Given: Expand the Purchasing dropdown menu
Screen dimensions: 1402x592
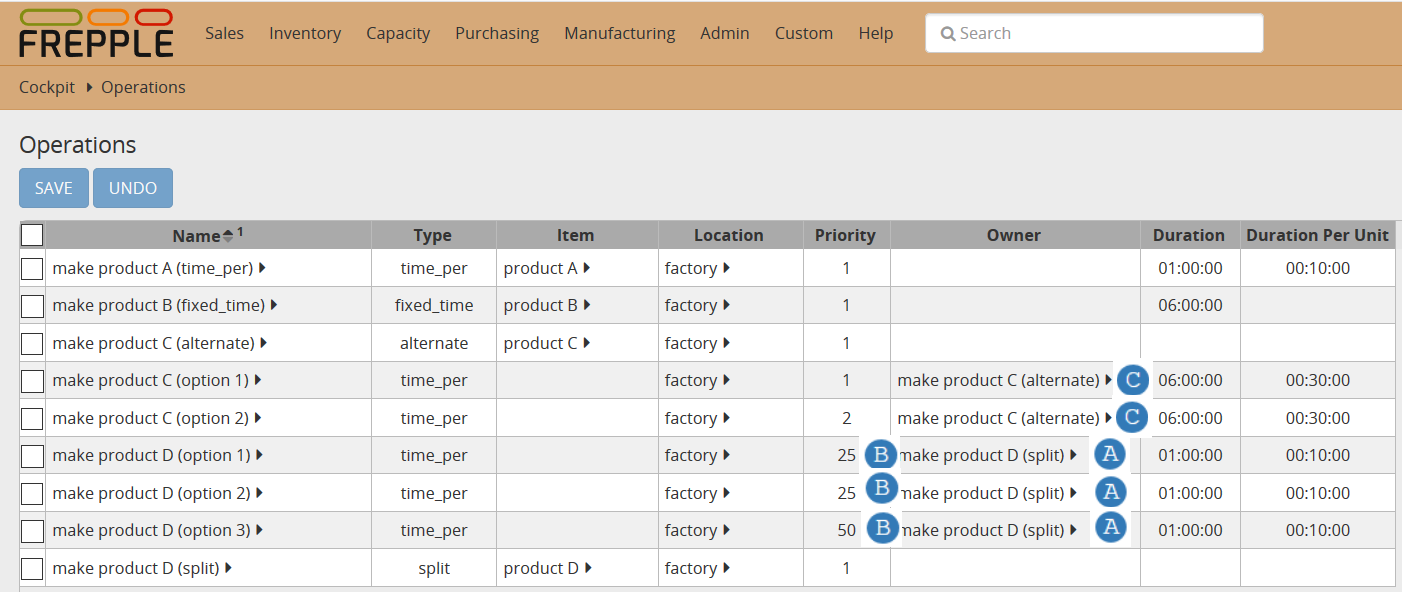Looking at the screenshot, I should click(x=497, y=33).
